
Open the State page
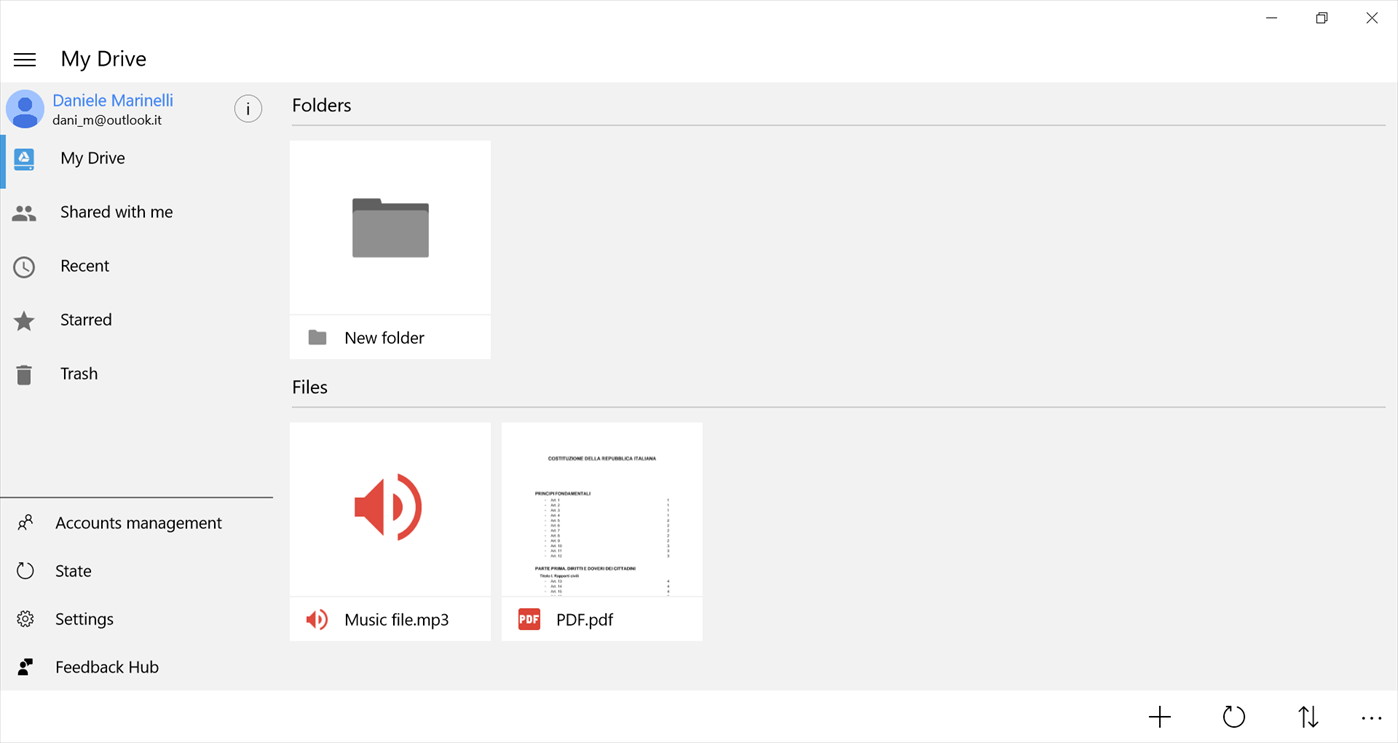(73, 571)
